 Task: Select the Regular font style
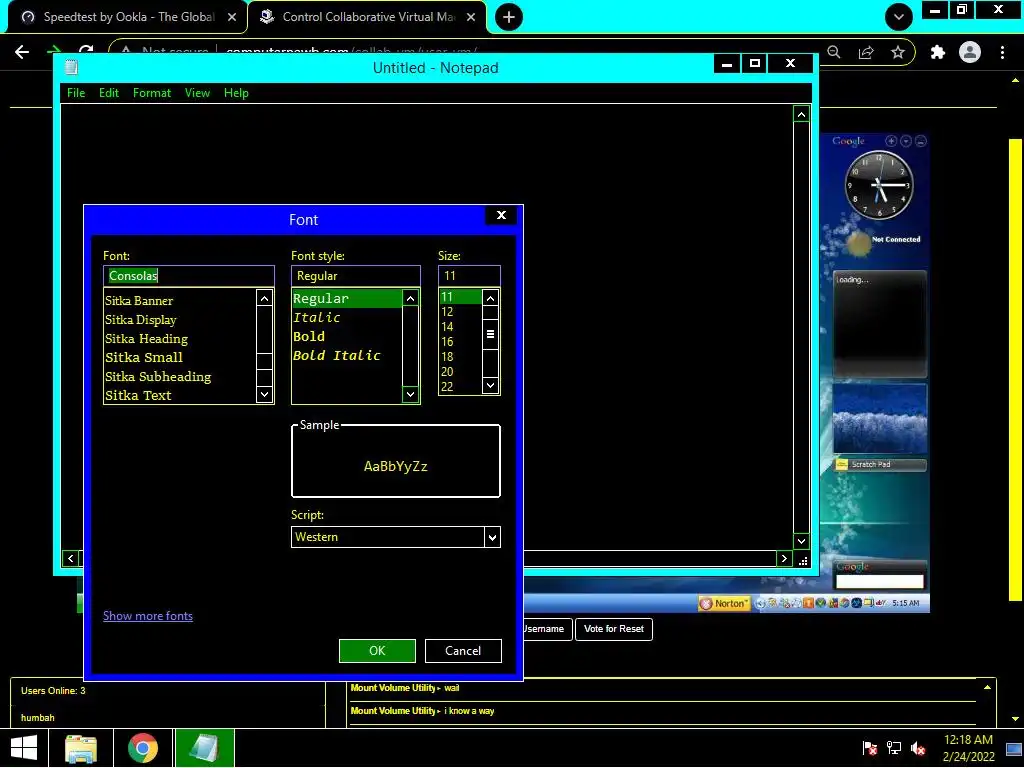[x=347, y=298]
